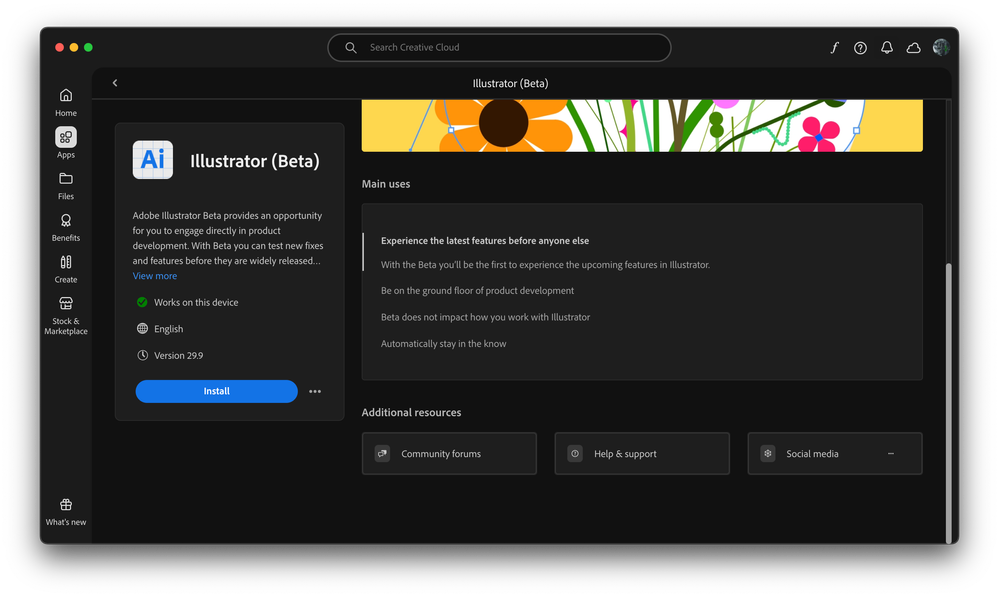Click the 'Additional resources' heading
The image size is (999, 597).
coord(412,412)
